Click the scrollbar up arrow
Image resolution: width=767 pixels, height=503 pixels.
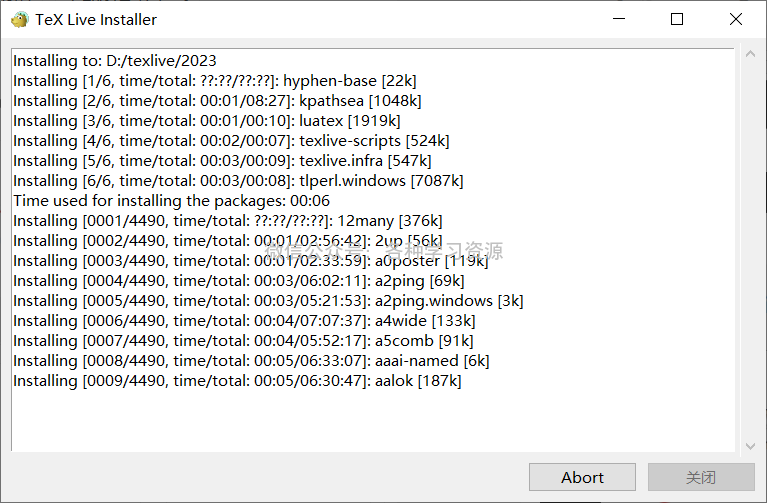[750, 54]
